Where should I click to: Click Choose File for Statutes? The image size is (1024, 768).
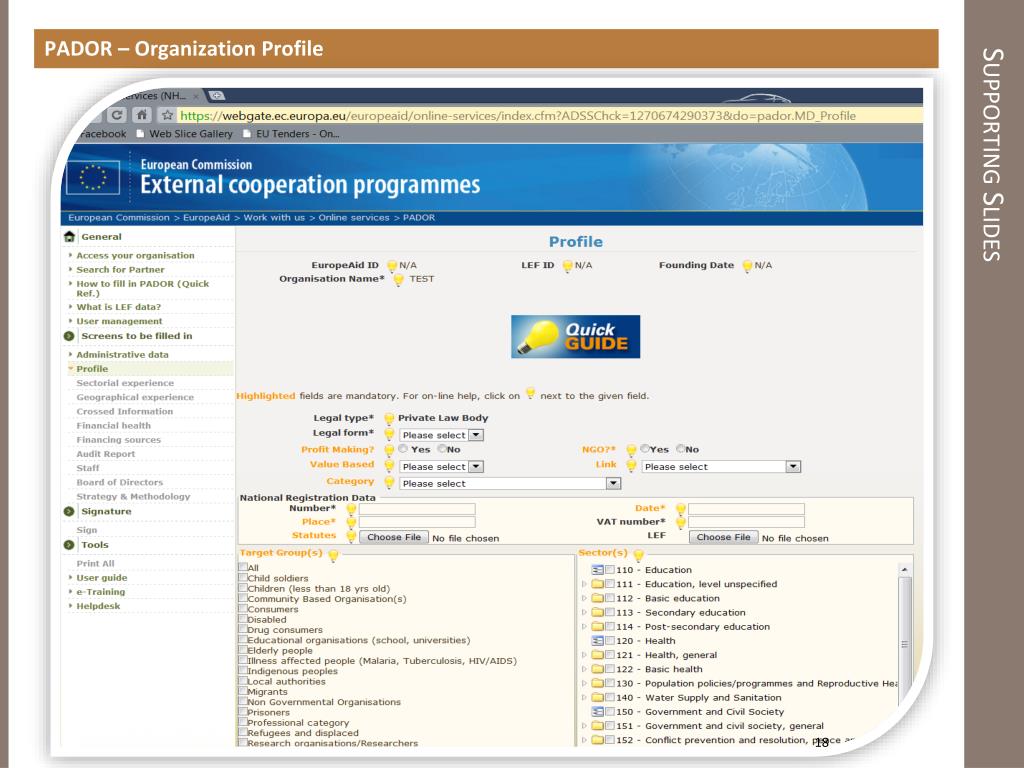[x=394, y=537]
